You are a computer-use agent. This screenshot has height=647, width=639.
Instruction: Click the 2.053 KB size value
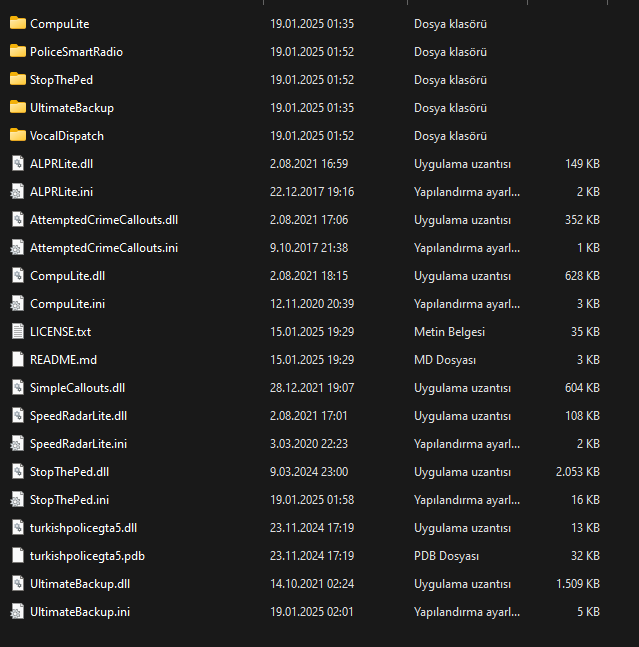(578, 472)
